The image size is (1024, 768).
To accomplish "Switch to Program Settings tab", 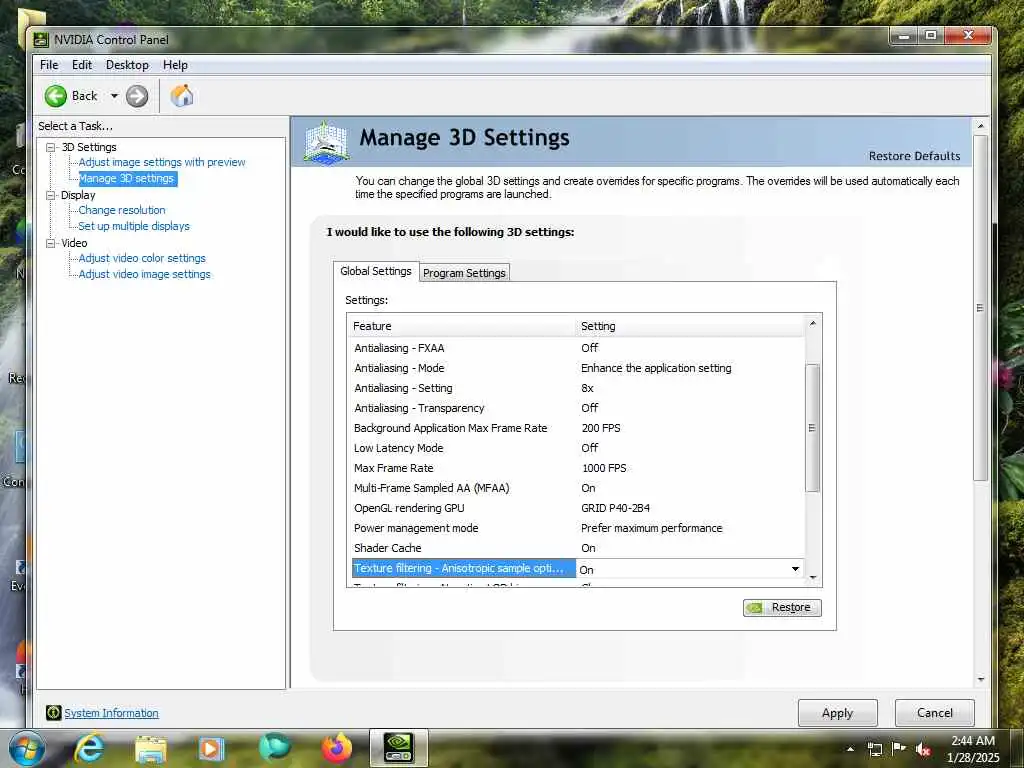I will coord(464,273).
